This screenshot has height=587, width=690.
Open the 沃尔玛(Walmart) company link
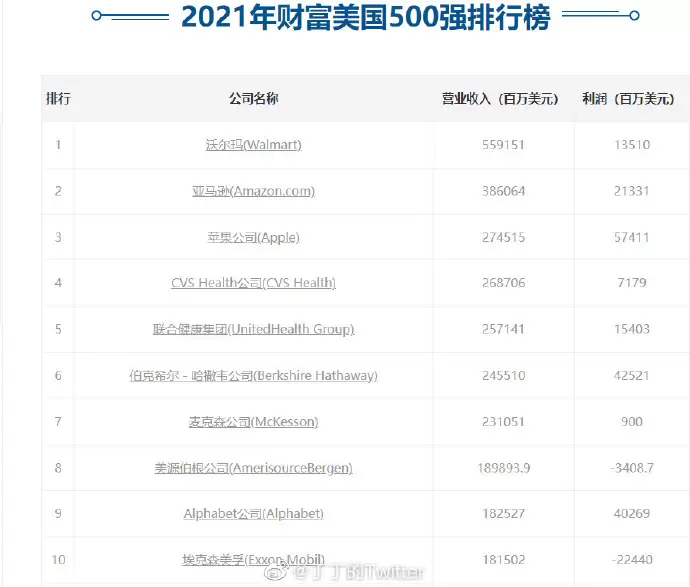253,145
